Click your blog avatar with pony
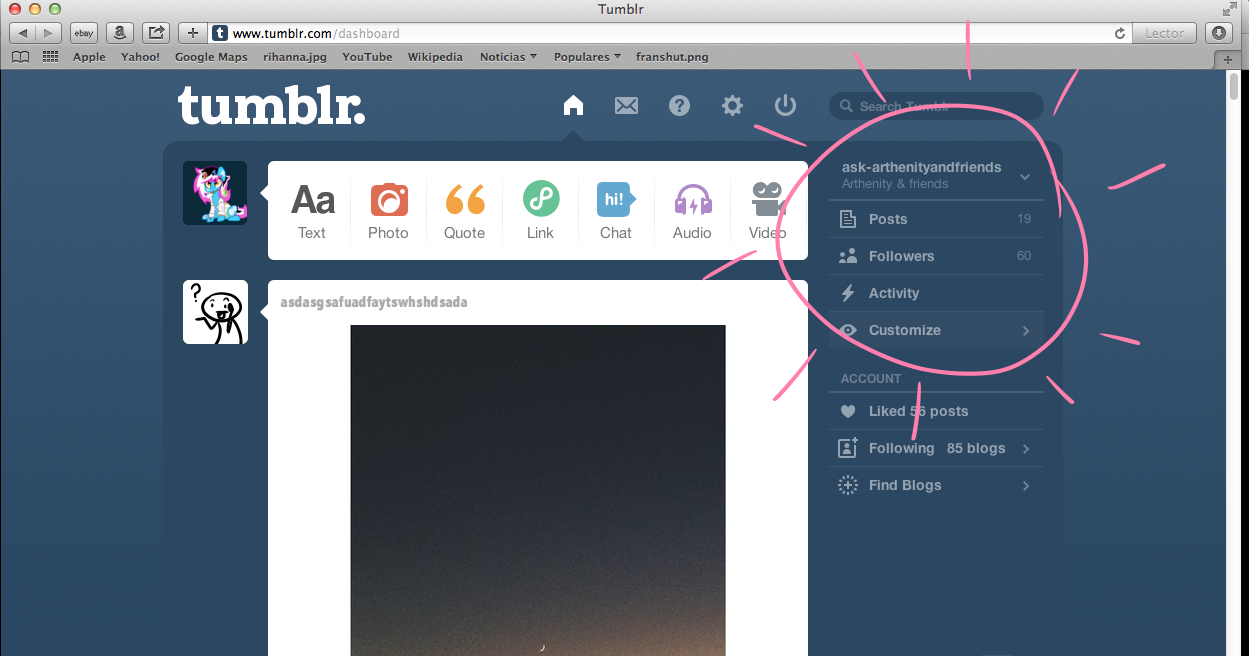1249x656 pixels. pos(215,193)
